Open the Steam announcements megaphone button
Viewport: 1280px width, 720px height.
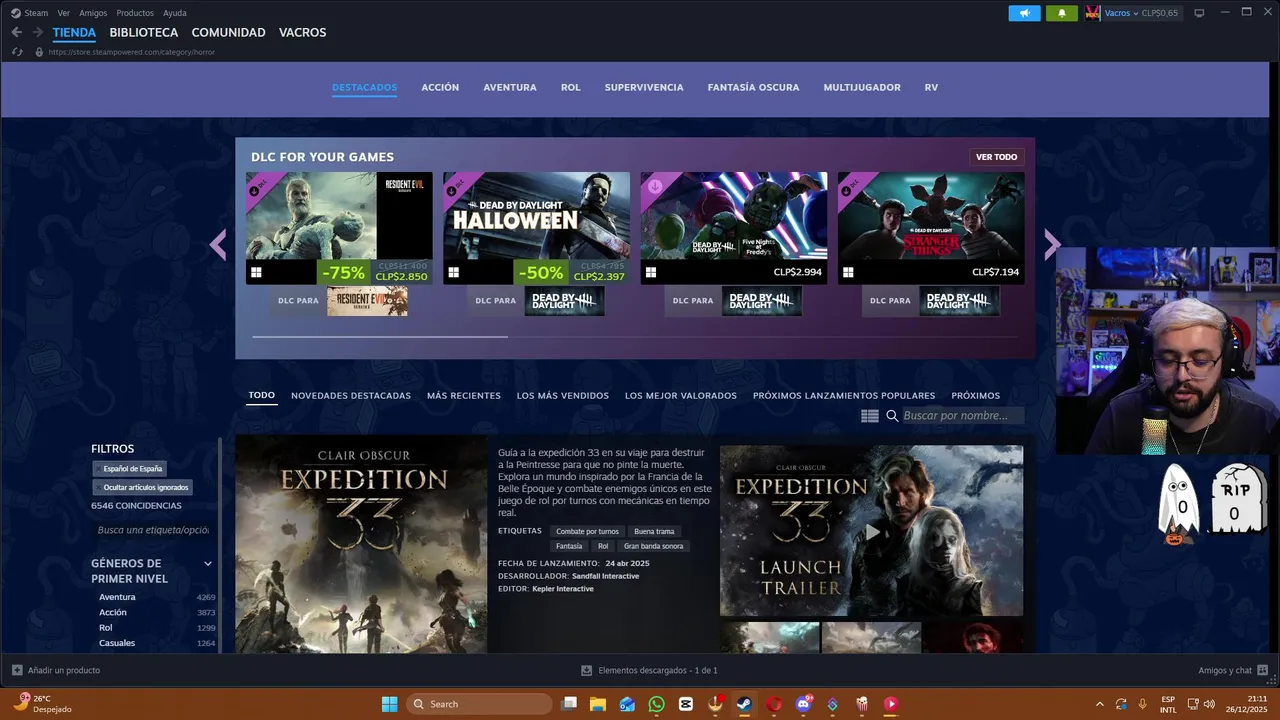point(1024,13)
